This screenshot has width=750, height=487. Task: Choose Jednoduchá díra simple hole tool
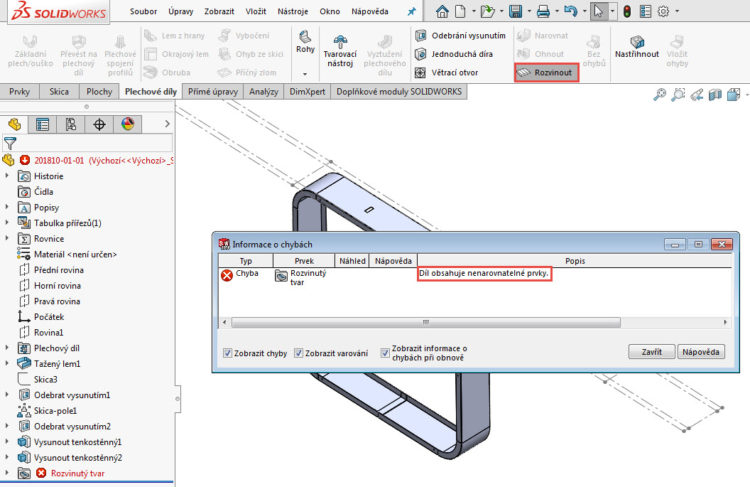tap(453, 54)
